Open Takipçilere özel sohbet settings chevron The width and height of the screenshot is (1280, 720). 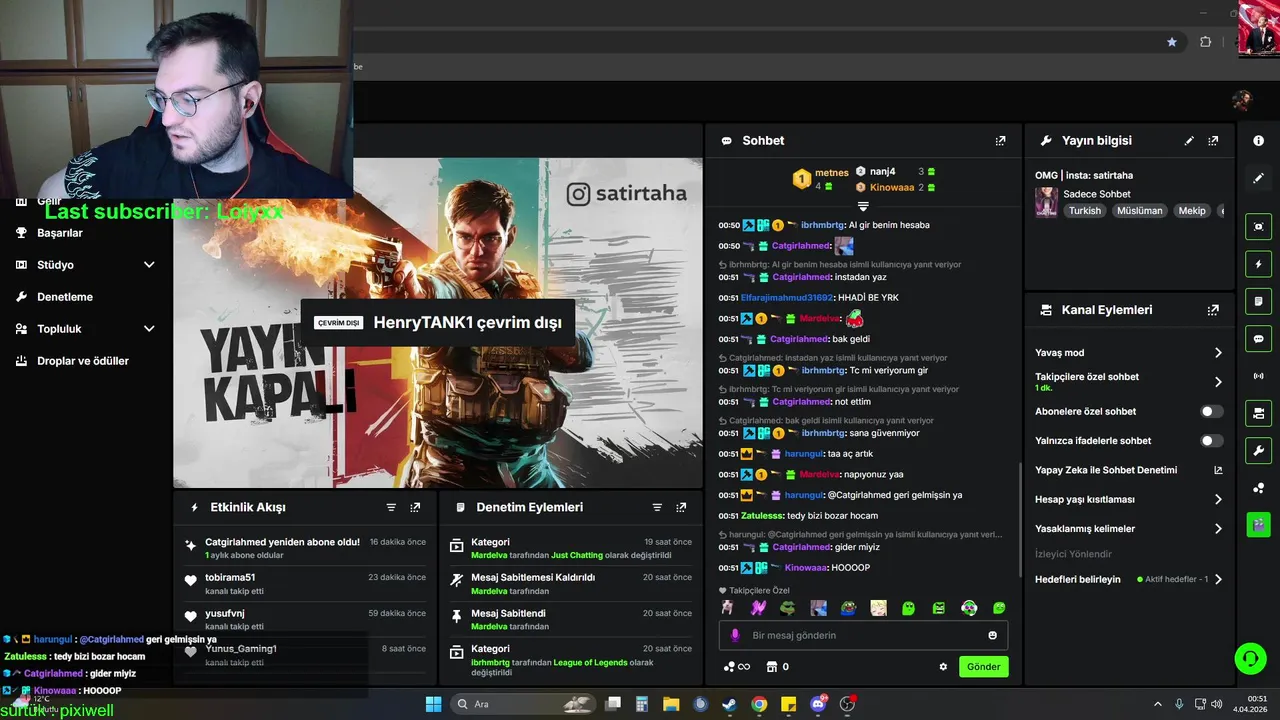pyautogui.click(x=1218, y=382)
